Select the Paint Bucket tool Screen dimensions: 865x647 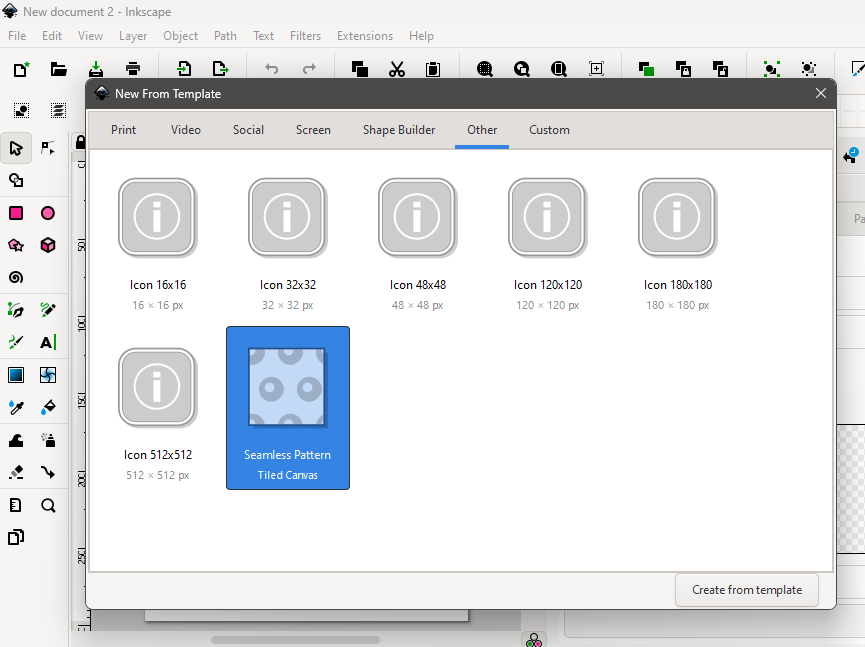coord(48,408)
